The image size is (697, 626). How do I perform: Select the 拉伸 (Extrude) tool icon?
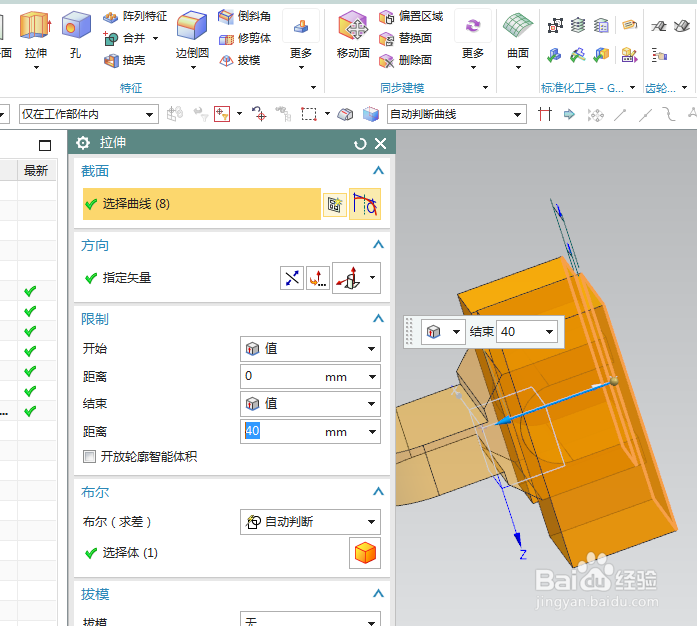(x=36, y=25)
